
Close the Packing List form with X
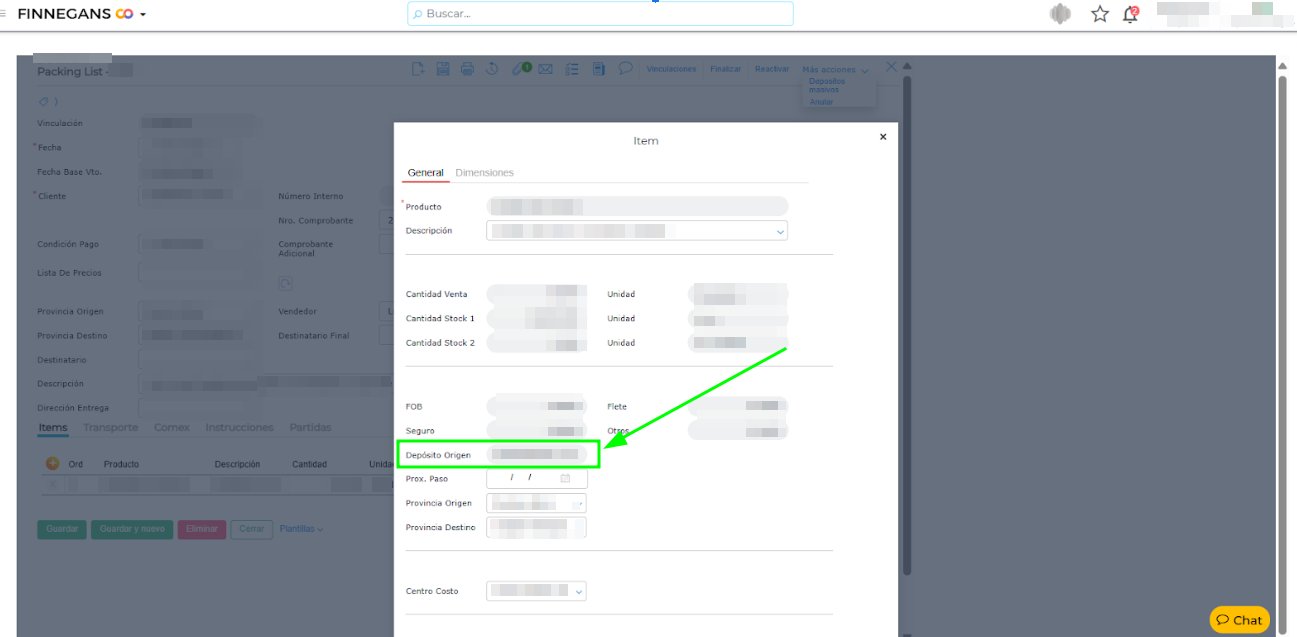[x=891, y=67]
